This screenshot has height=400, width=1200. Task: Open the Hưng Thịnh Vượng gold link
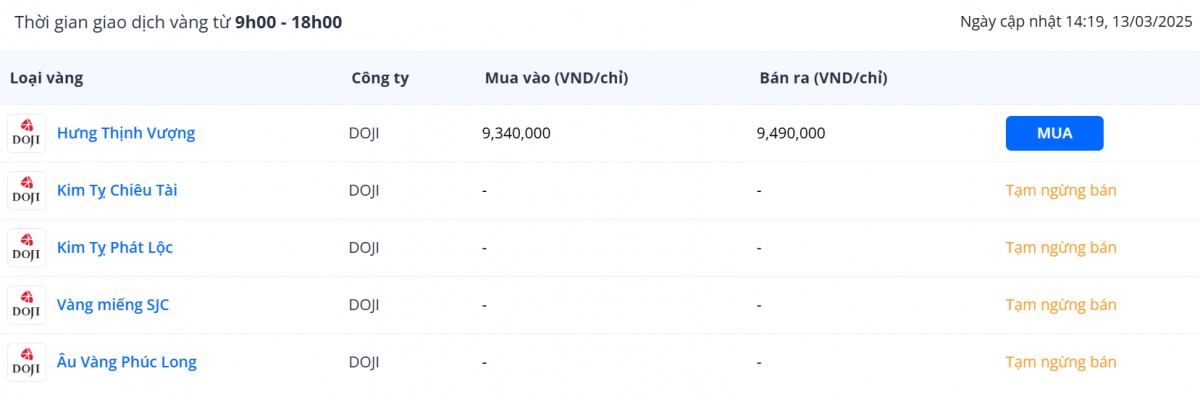click(x=126, y=133)
